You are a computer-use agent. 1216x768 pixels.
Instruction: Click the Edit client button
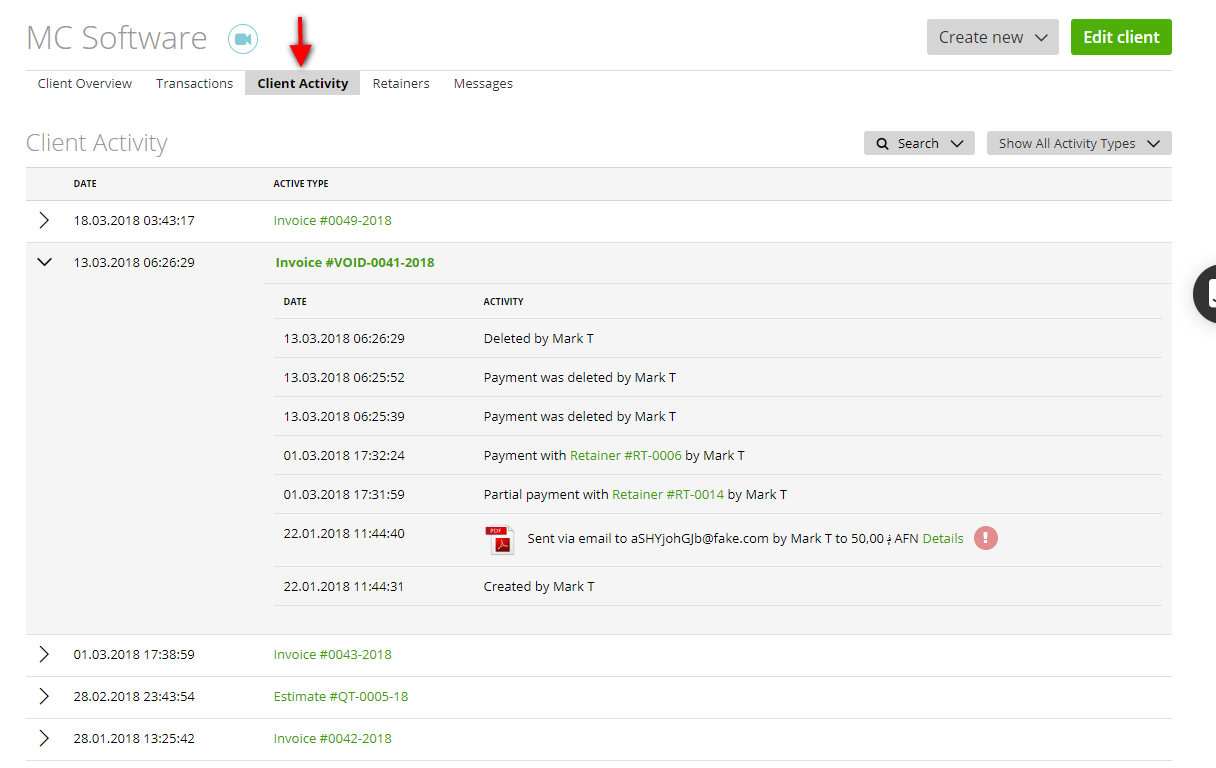click(1121, 36)
